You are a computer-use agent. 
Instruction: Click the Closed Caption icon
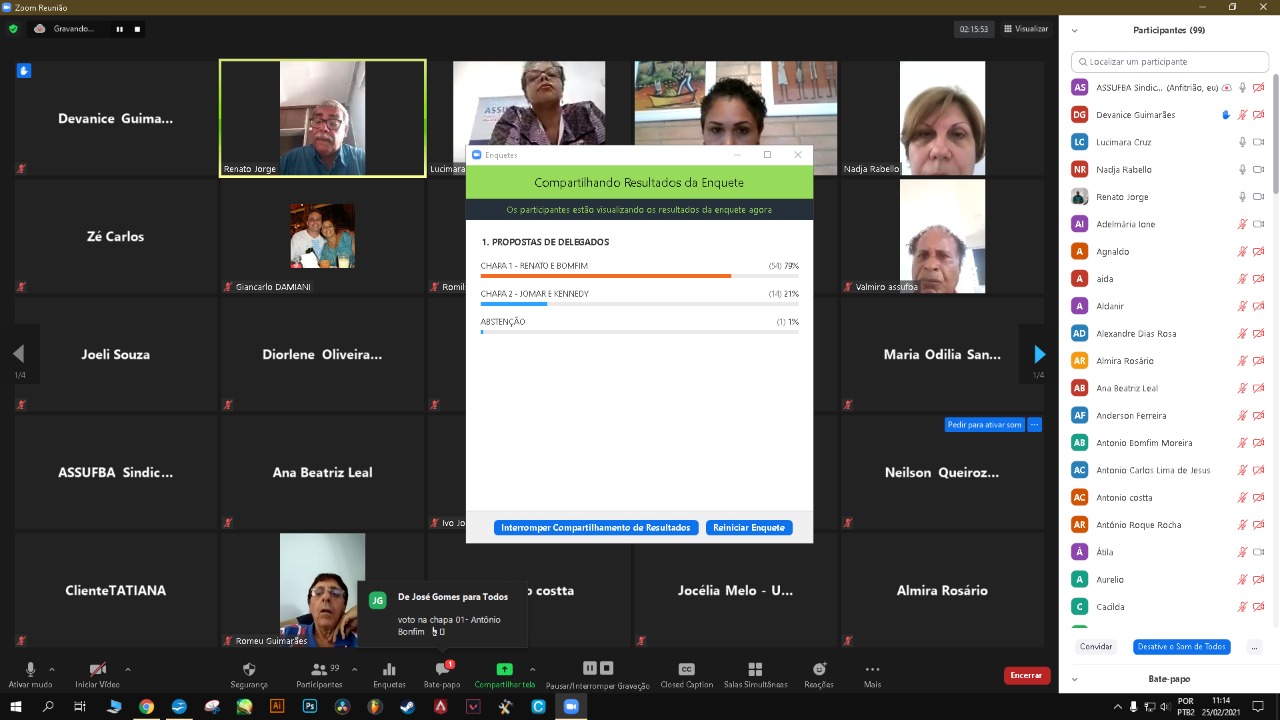pos(686,669)
